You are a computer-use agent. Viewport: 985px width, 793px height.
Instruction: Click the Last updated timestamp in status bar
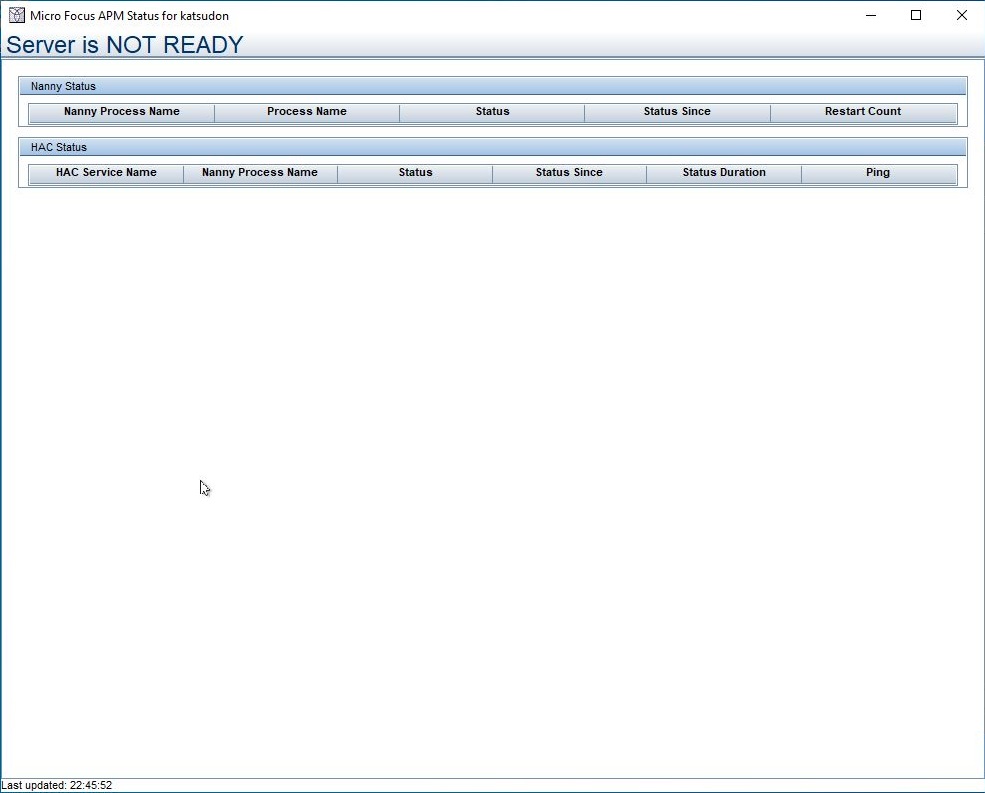55,784
